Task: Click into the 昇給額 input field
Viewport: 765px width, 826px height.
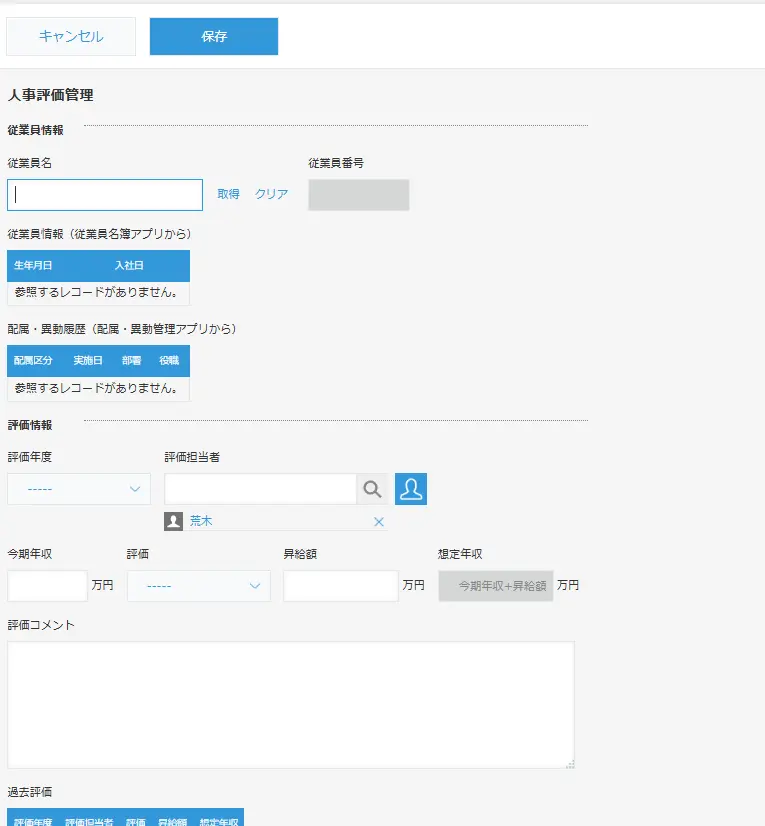Action: point(340,586)
